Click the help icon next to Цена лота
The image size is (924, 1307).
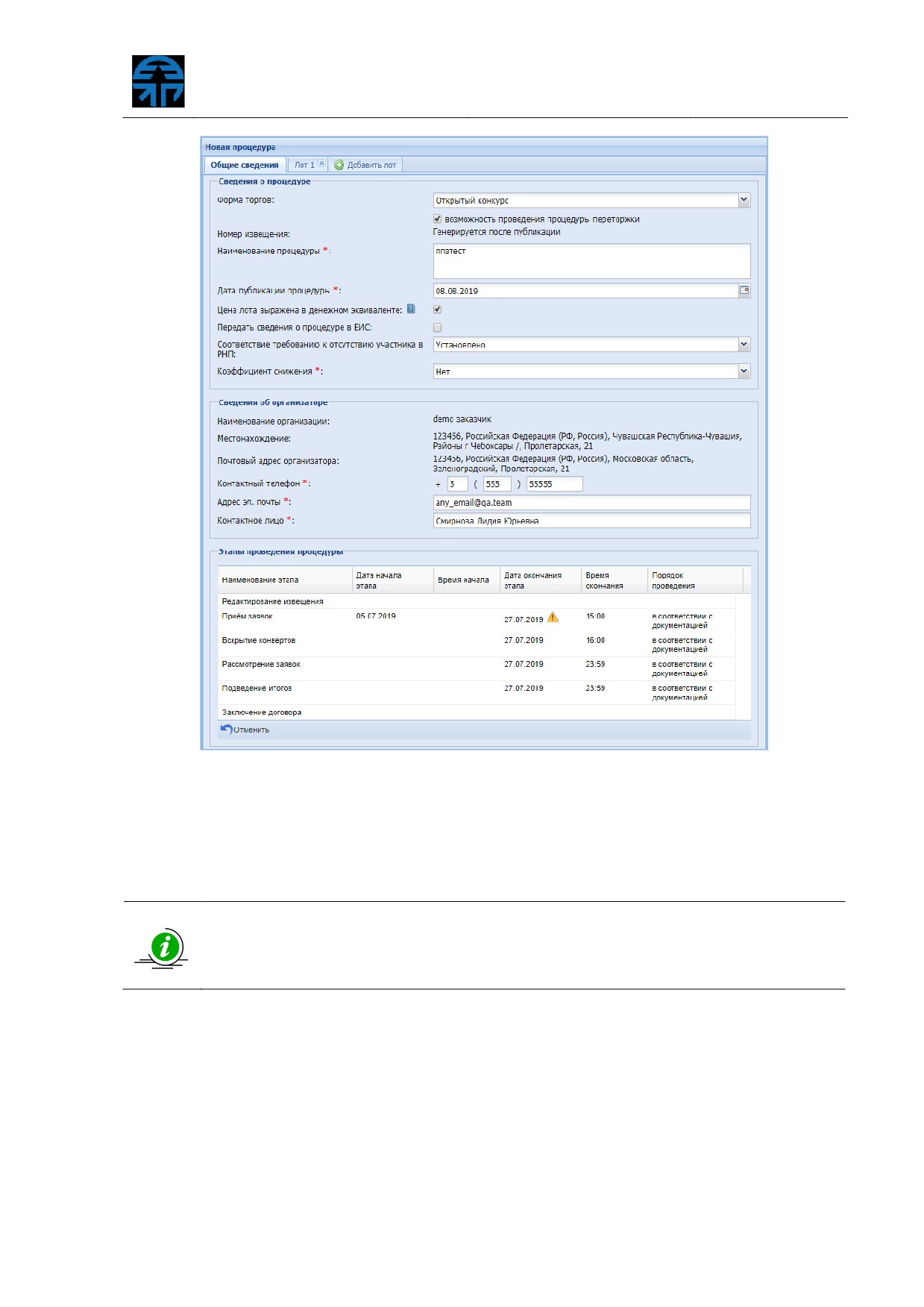[411, 309]
